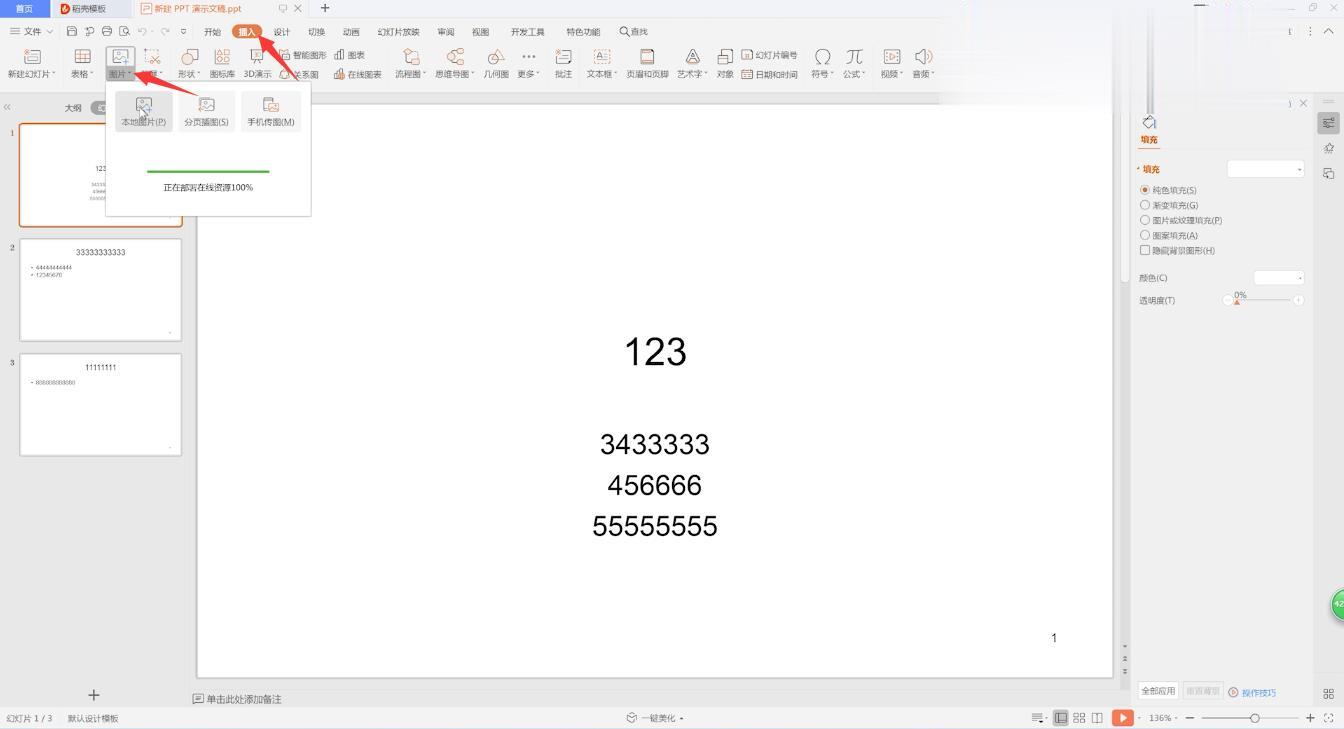The width and height of the screenshot is (1344, 729).
Task: Insert slide number (幻灯片编号)
Action: click(x=769, y=55)
